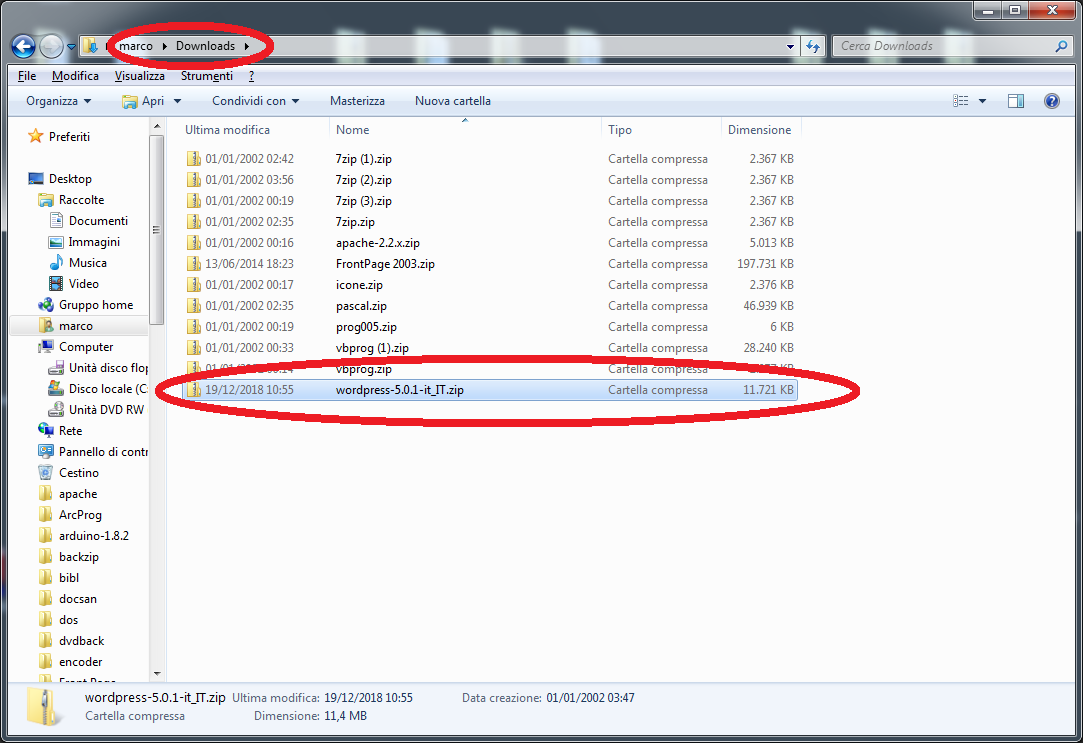Open the address bar history dropdown
1083x743 pixels.
[x=791, y=46]
